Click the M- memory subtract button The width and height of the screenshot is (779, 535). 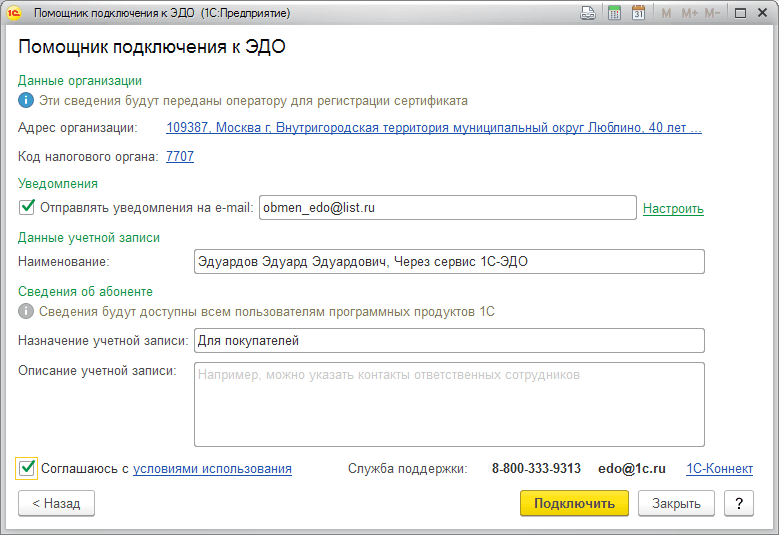[712, 14]
